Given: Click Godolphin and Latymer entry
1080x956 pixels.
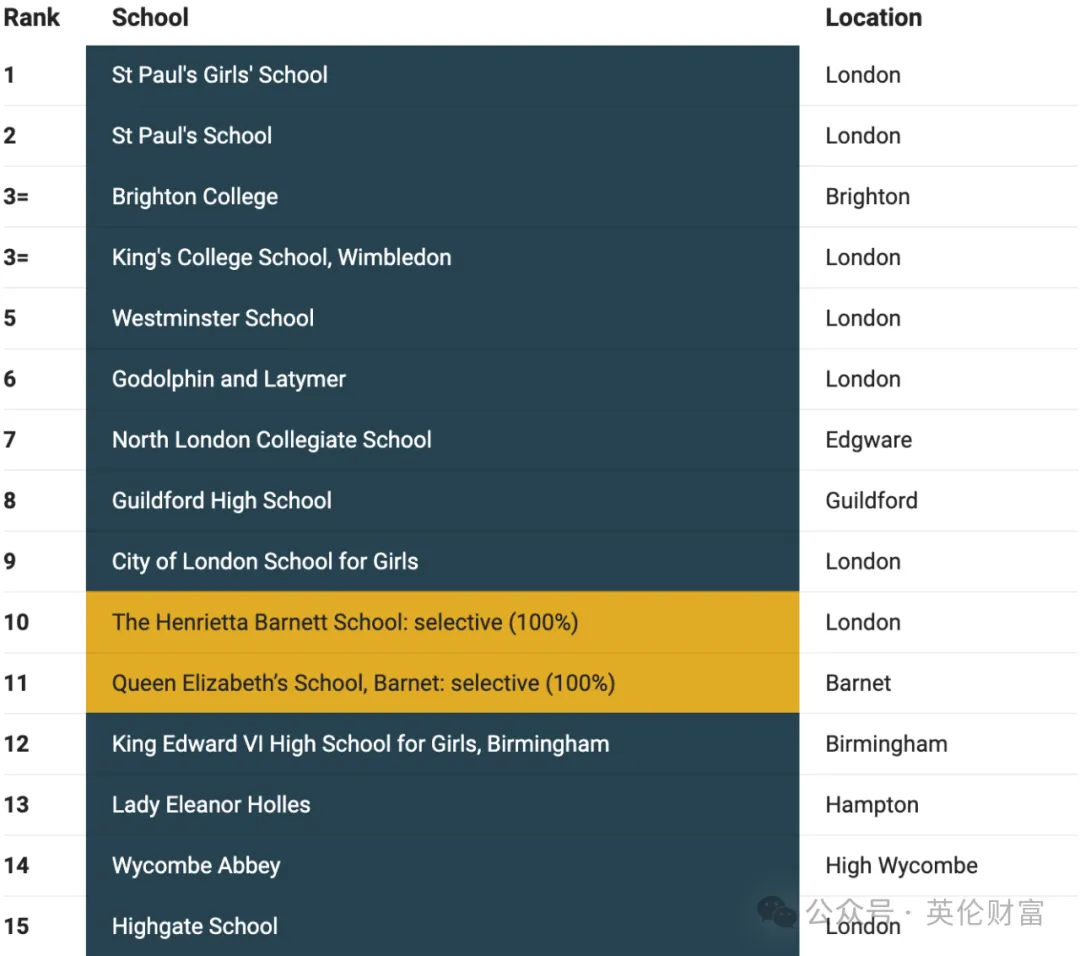Looking at the screenshot, I should [x=229, y=380].
